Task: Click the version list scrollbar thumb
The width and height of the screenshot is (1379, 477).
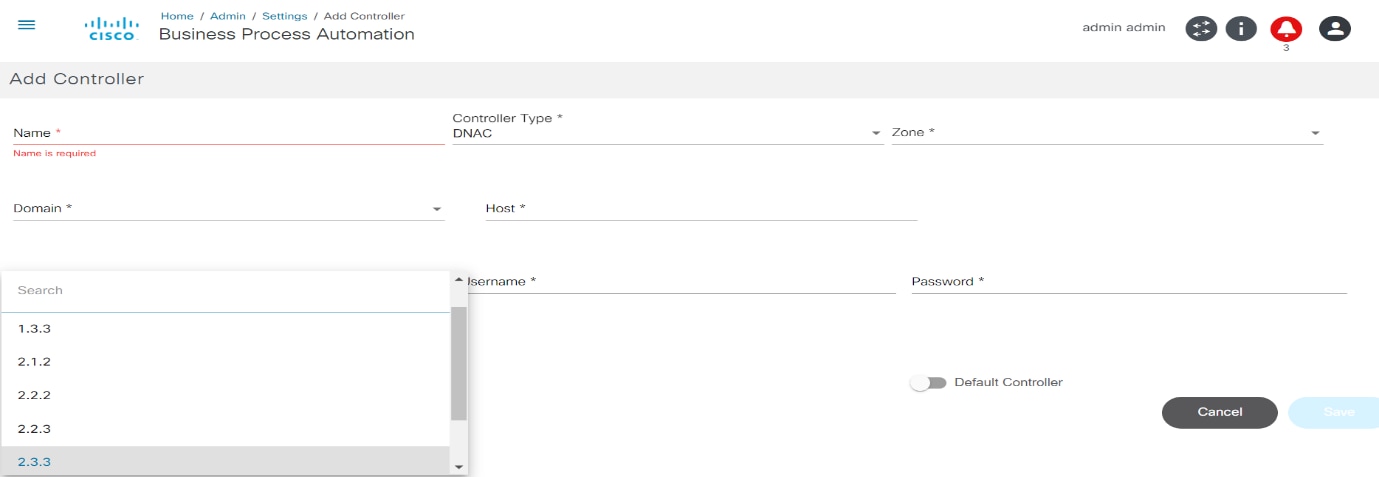Action: tap(459, 363)
